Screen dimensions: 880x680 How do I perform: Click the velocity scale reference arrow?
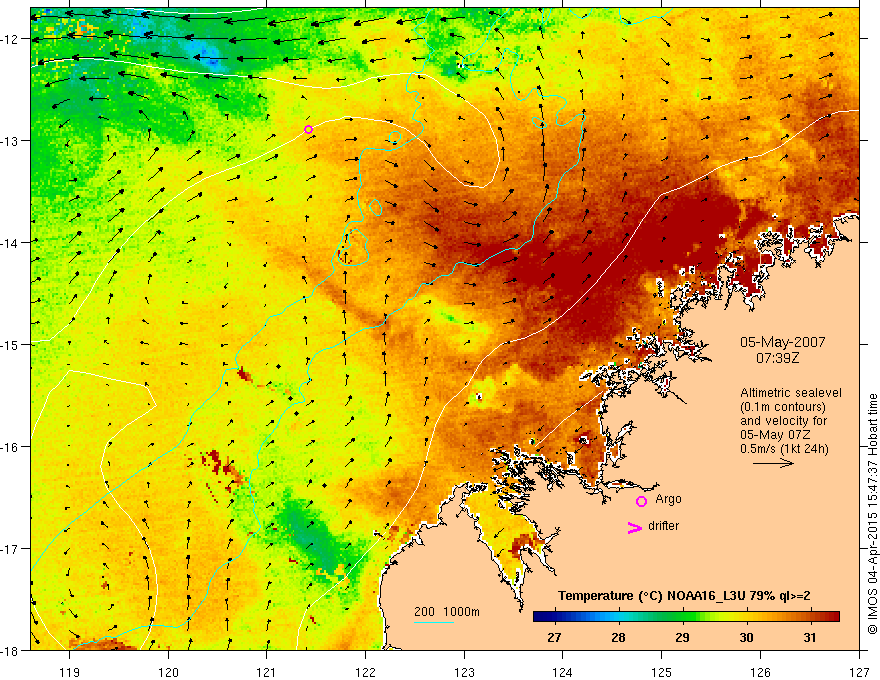(773, 463)
